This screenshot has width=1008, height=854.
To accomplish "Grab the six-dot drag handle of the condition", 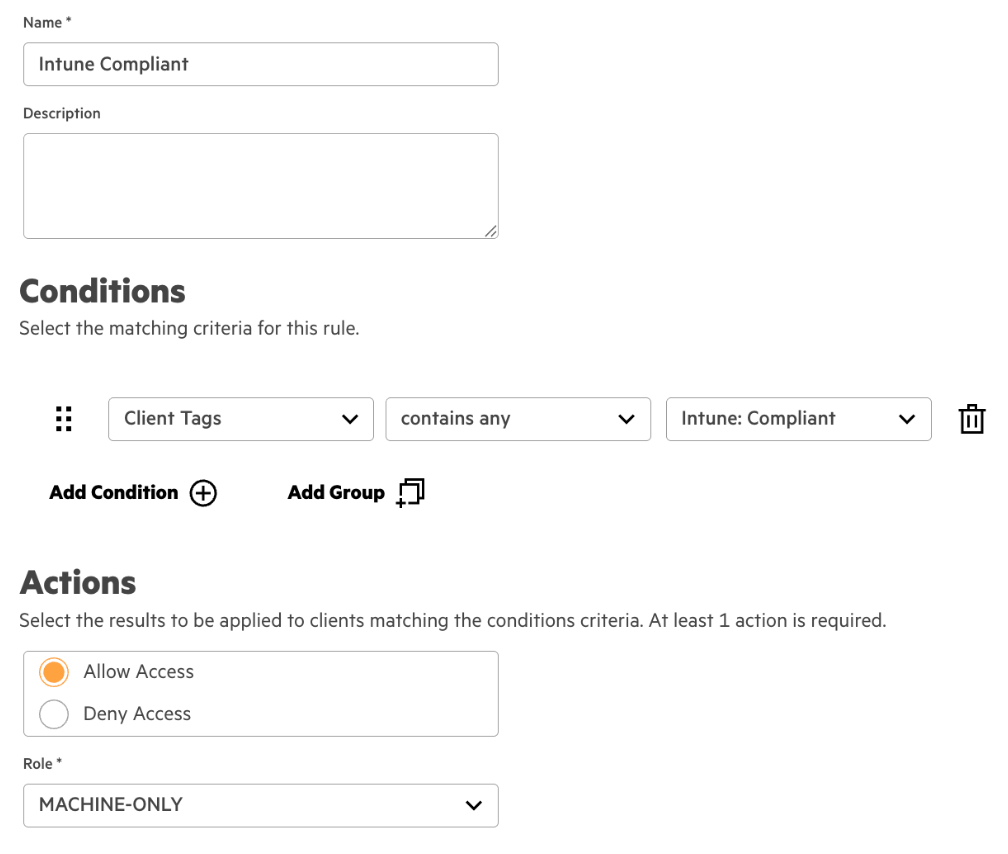I will [x=64, y=419].
